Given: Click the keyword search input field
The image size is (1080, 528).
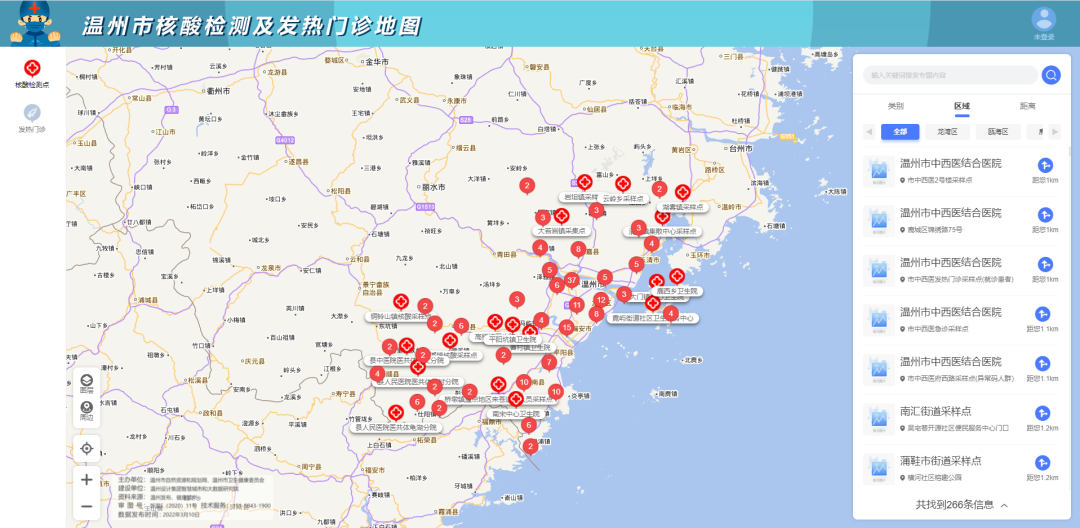Looking at the screenshot, I should coord(948,75).
